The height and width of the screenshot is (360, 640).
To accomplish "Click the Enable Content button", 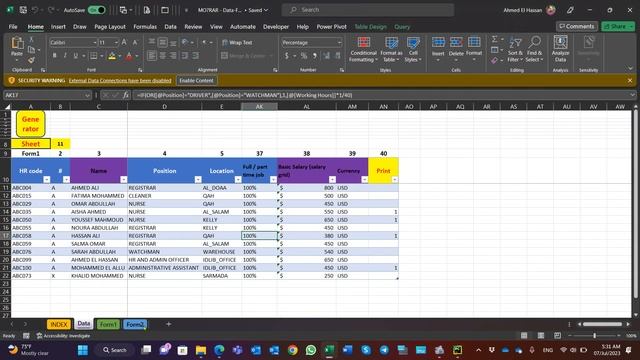I will click(196, 80).
